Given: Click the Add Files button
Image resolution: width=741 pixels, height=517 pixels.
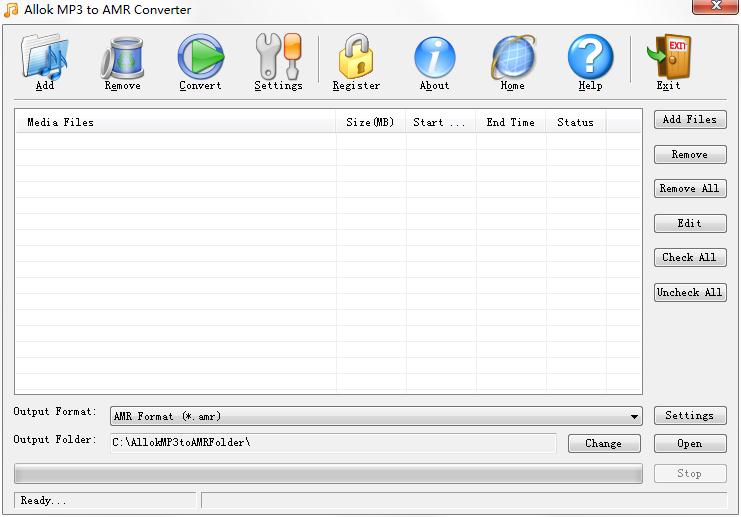Looking at the screenshot, I should pos(689,120).
